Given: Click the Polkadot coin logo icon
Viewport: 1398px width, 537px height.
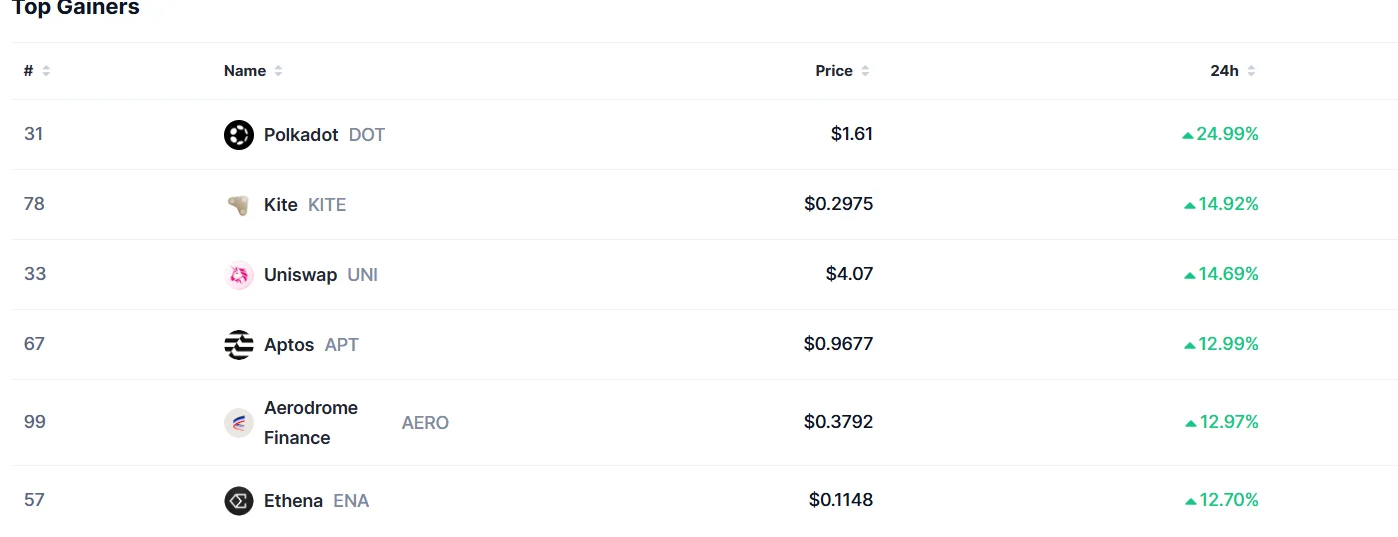Looking at the screenshot, I should coord(239,134).
